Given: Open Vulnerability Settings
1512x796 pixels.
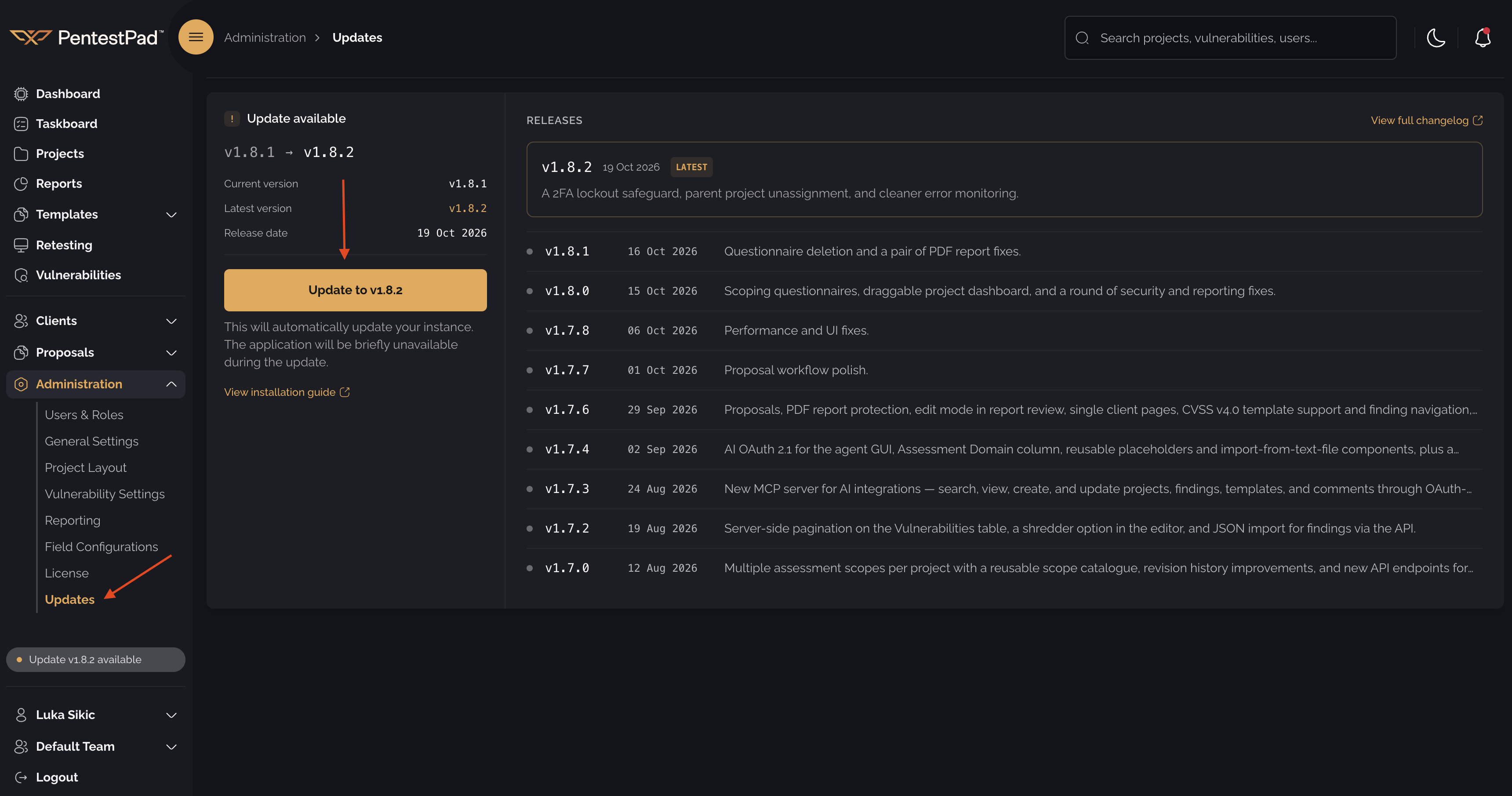Looking at the screenshot, I should click(x=105, y=494).
